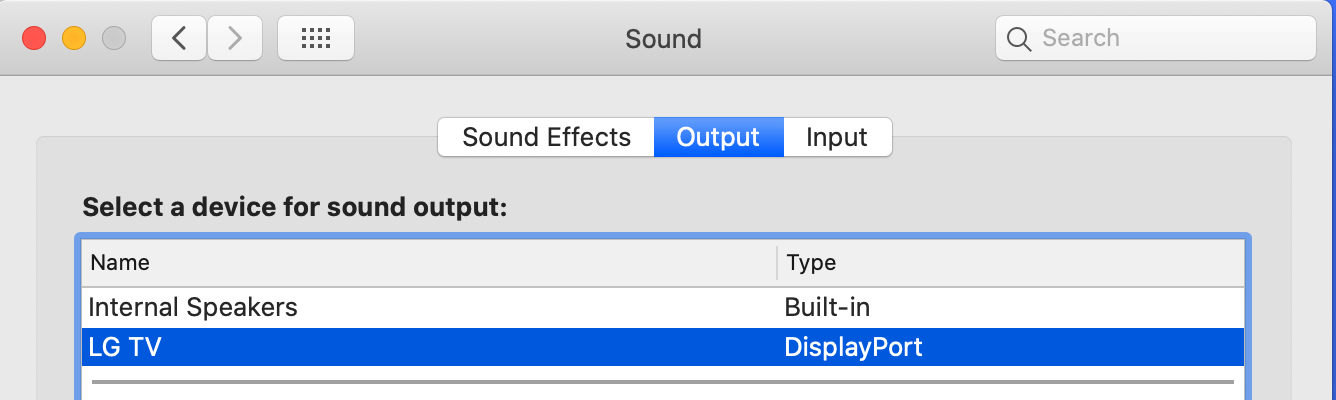Click the magnifying glass search icon

pos(1019,39)
